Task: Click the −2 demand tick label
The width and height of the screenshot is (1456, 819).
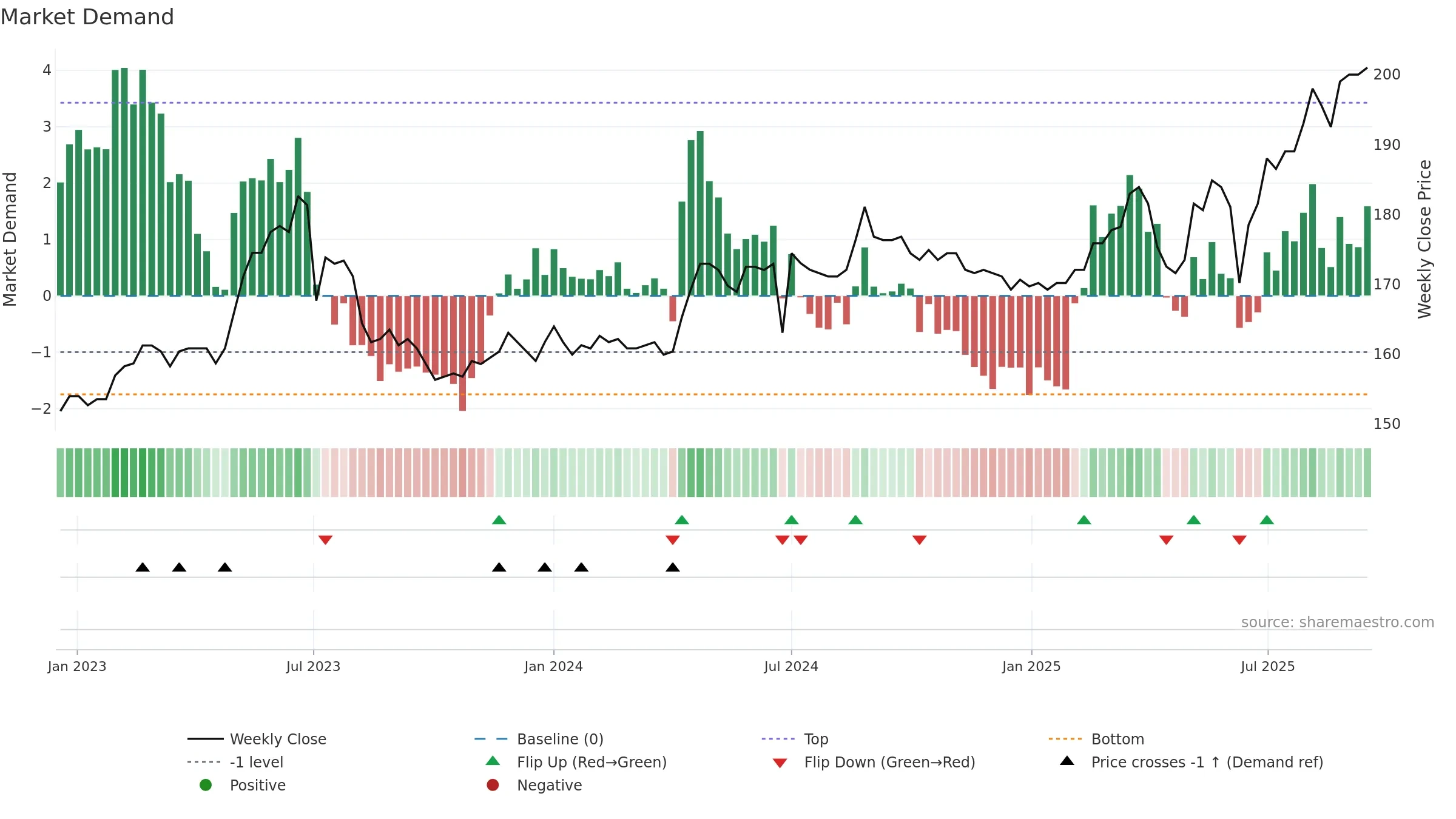Action: tap(41, 409)
